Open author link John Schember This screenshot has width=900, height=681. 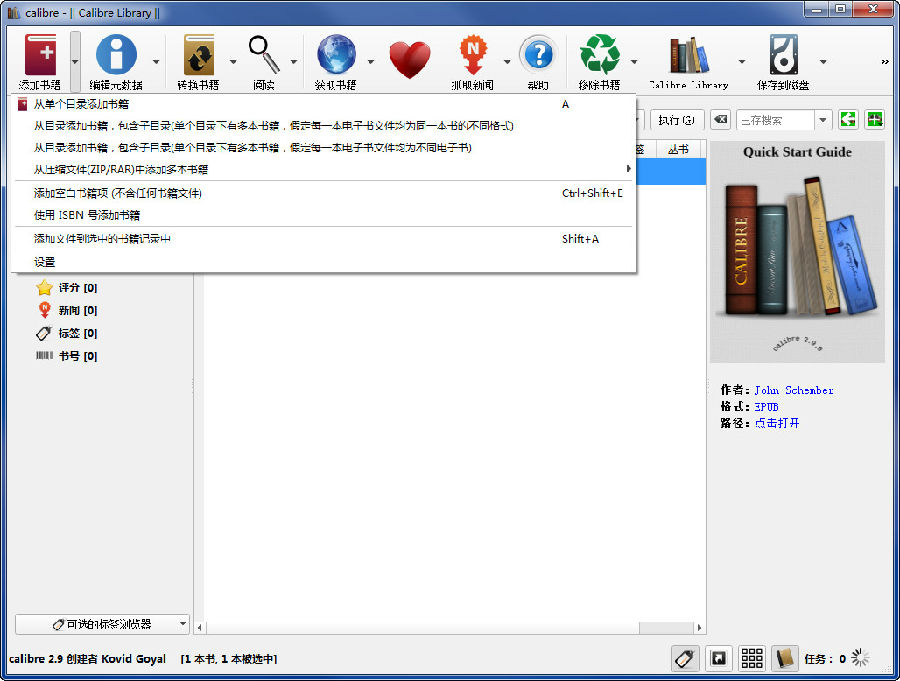[794, 390]
